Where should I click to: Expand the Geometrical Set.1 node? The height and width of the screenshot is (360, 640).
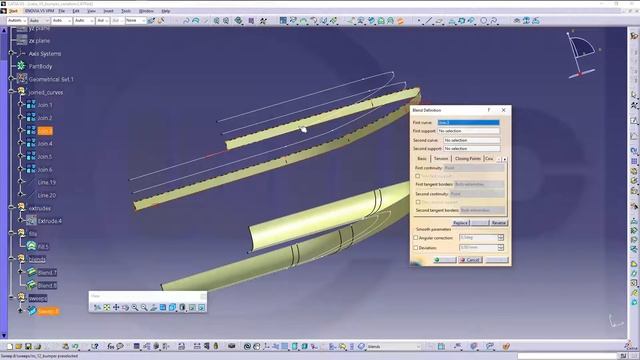(x=11, y=79)
